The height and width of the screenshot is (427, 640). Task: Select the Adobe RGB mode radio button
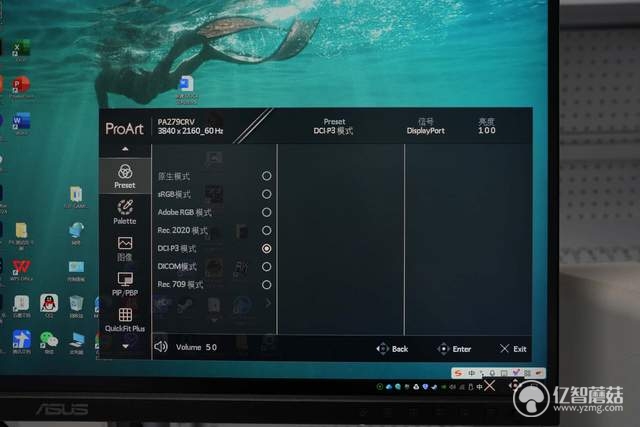pyautogui.click(x=267, y=212)
